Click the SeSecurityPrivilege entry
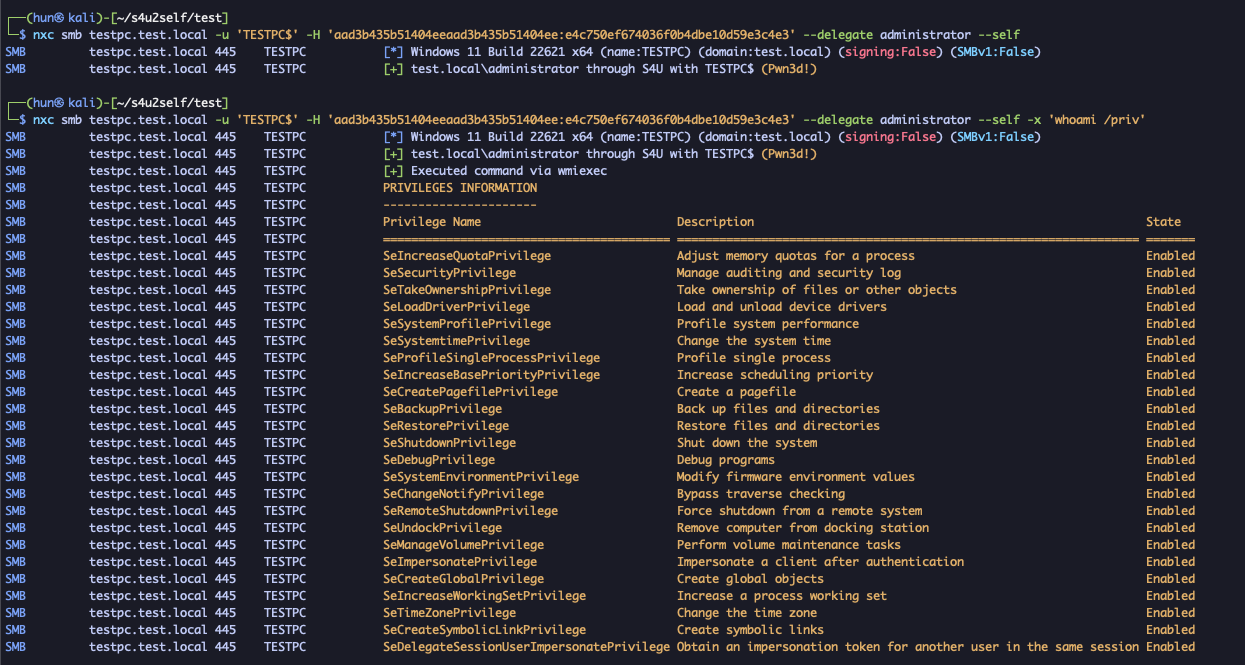Image resolution: width=1245 pixels, height=665 pixels. pos(450,273)
